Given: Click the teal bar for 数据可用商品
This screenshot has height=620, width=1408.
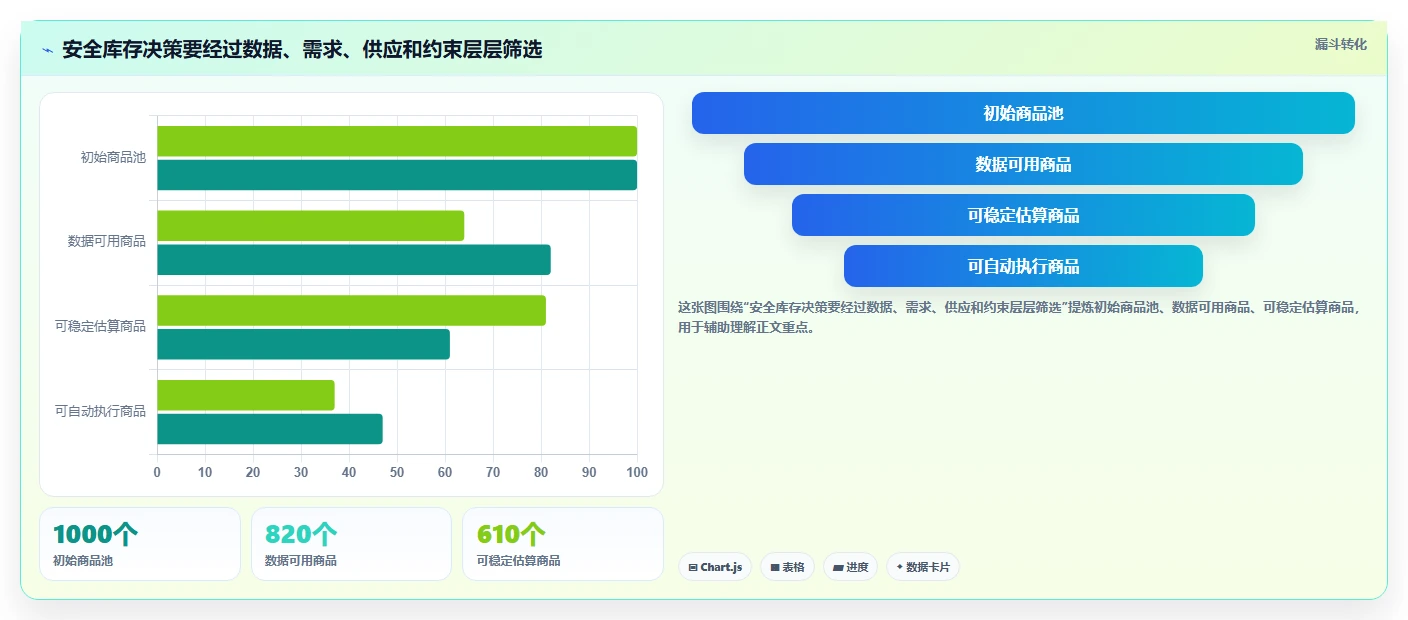Looking at the screenshot, I should click(x=354, y=260).
